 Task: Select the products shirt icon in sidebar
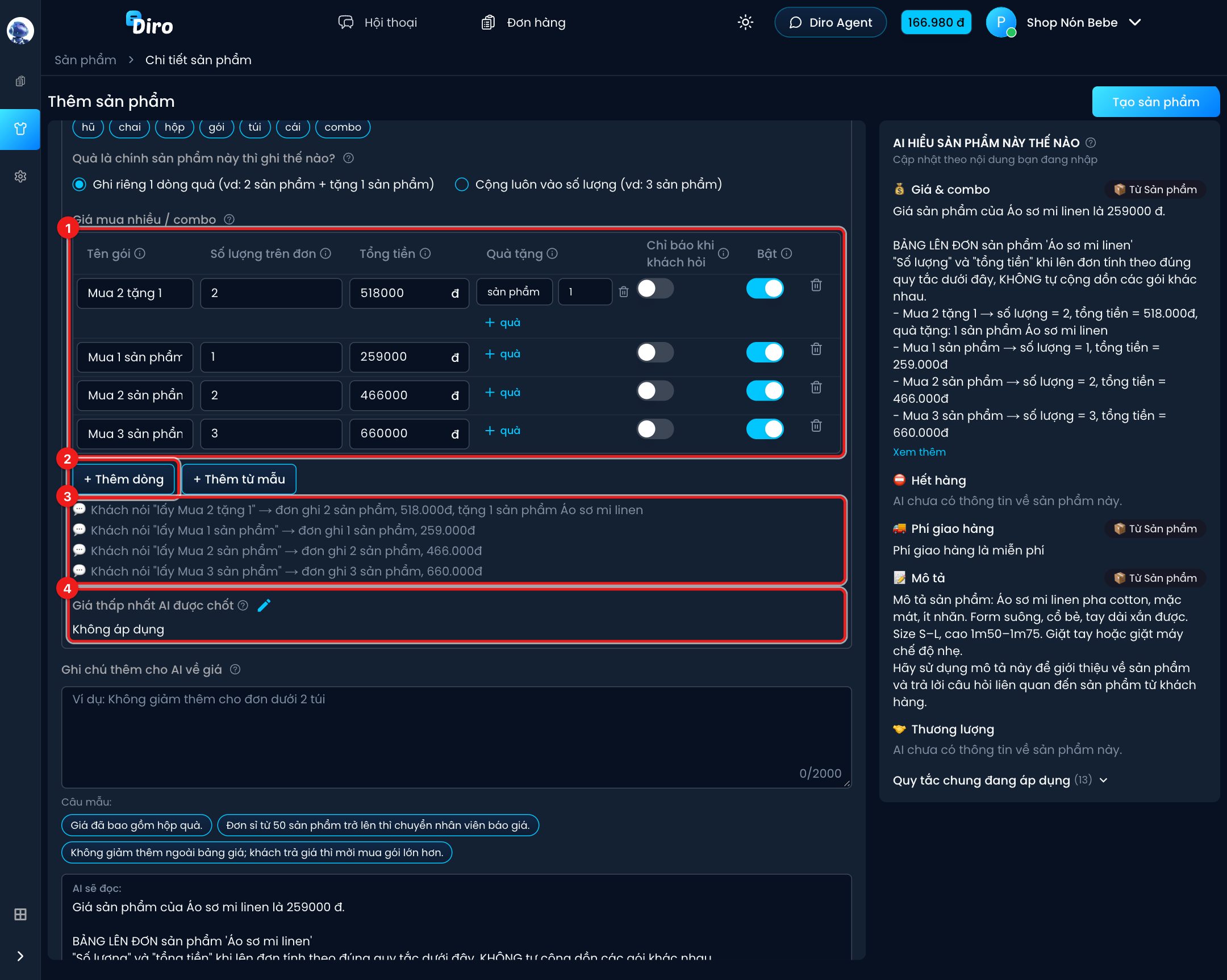click(x=20, y=129)
